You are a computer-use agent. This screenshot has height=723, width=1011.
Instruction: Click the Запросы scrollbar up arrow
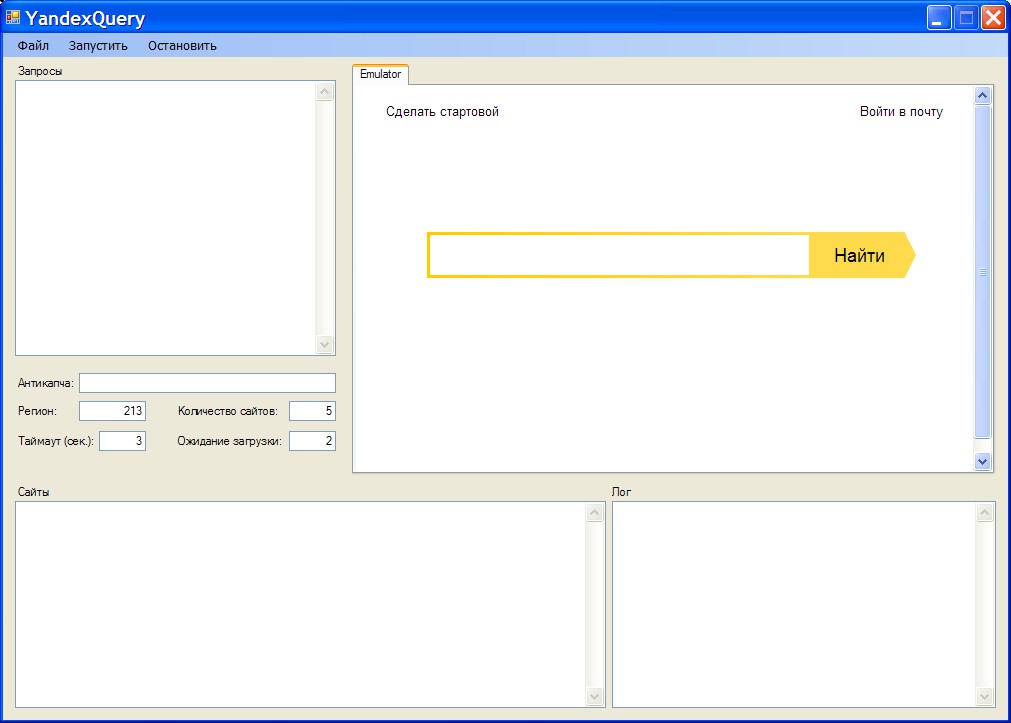tap(324, 92)
